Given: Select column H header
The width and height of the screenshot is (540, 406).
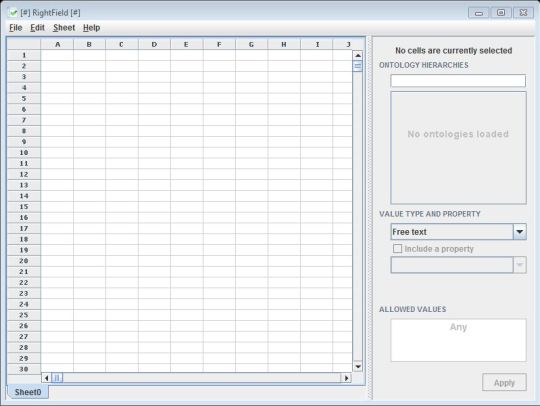Looking at the screenshot, I should [x=284, y=44].
